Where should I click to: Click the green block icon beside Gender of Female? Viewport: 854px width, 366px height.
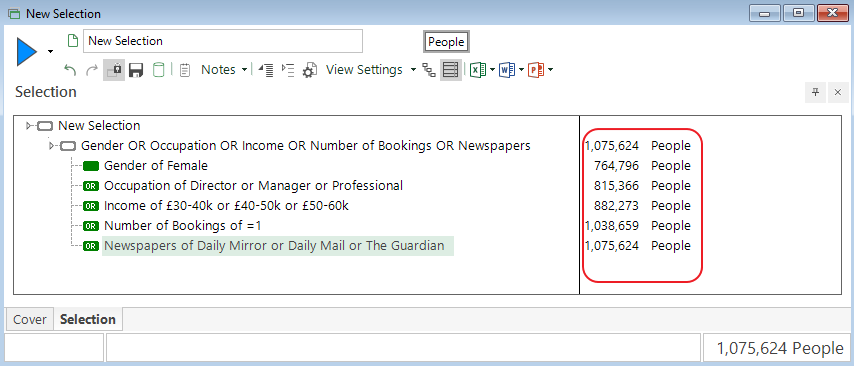[91, 166]
